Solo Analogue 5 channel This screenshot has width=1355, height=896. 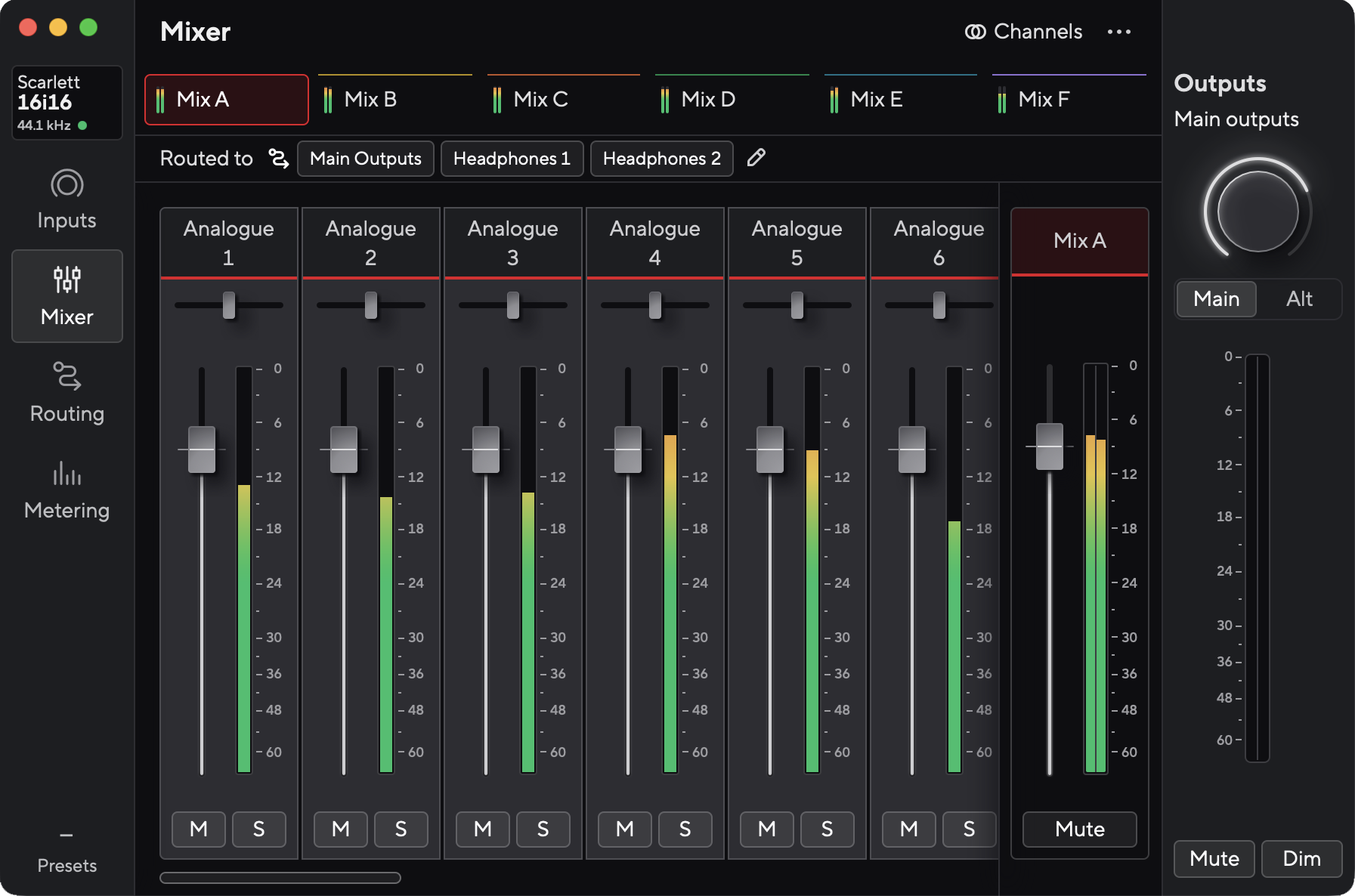point(828,830)
